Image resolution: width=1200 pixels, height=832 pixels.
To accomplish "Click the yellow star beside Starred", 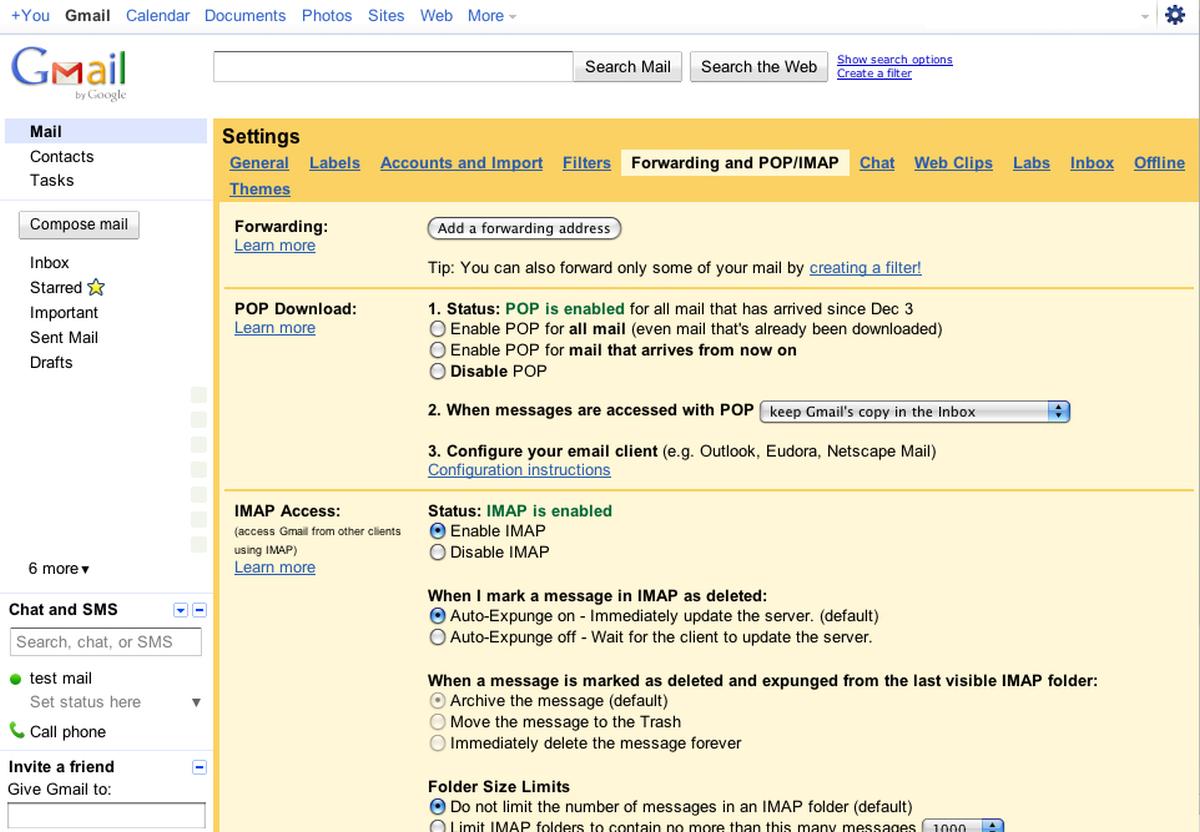I will pos(96,288).
